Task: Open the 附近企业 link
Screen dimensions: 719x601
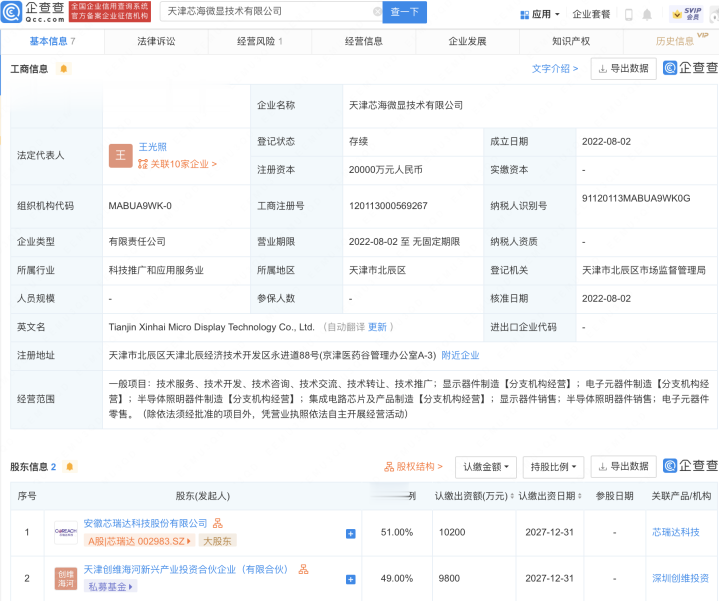Action: (460, 356)
